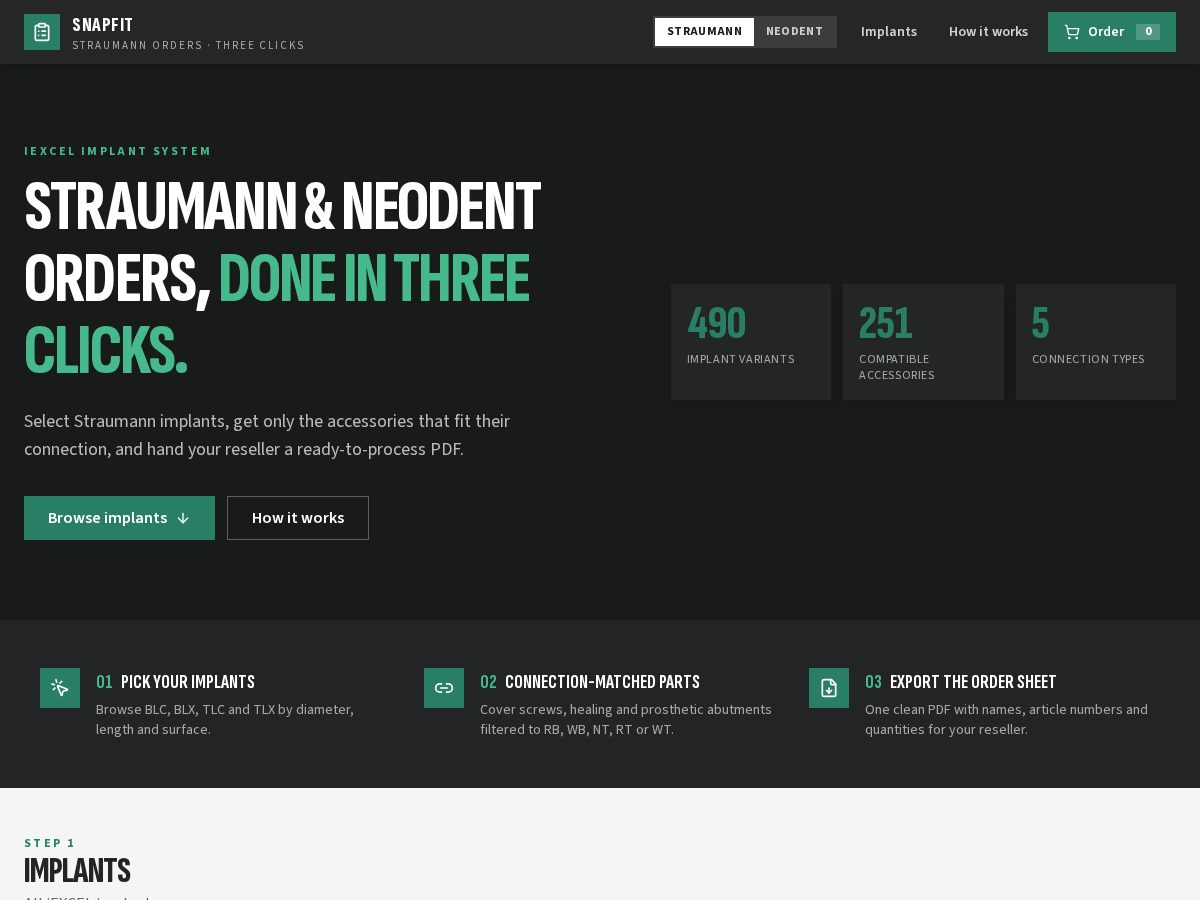Click the IMPLANTS section heading

[x=77, y=870]
